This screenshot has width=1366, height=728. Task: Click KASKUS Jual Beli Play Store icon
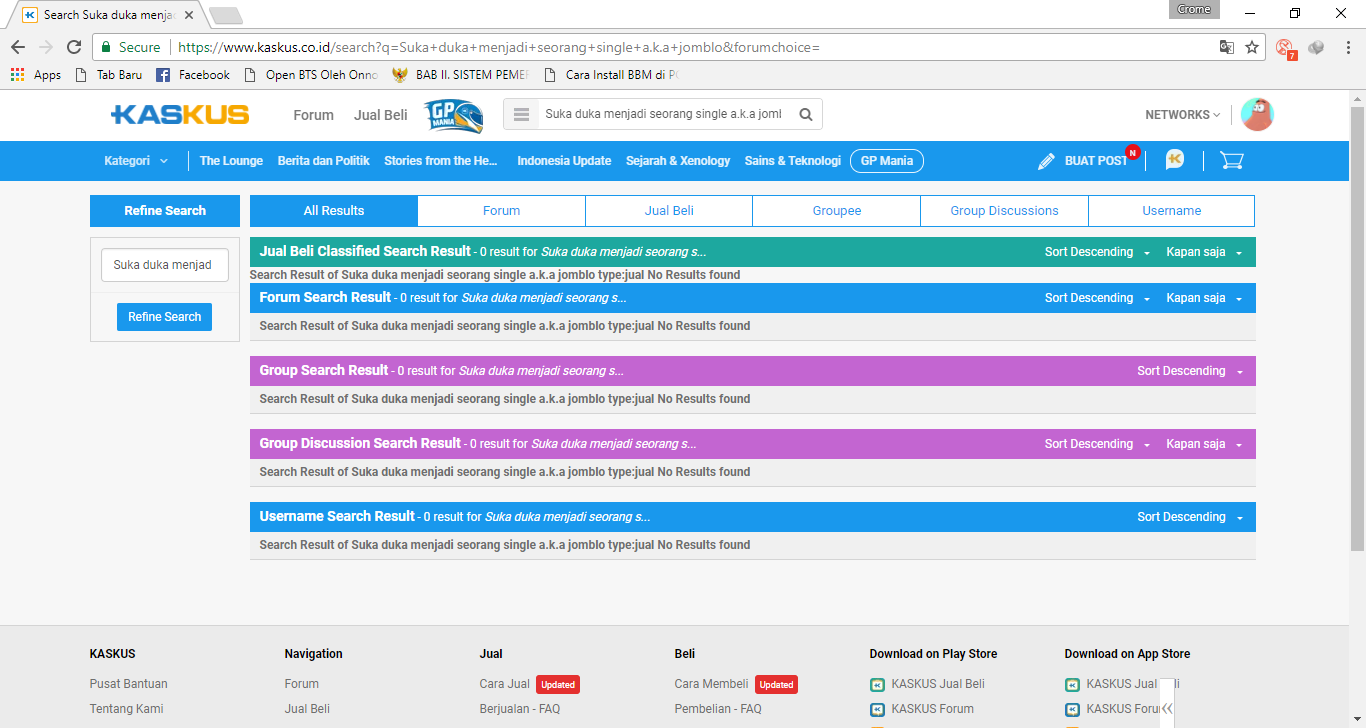[x=877, y=685]
